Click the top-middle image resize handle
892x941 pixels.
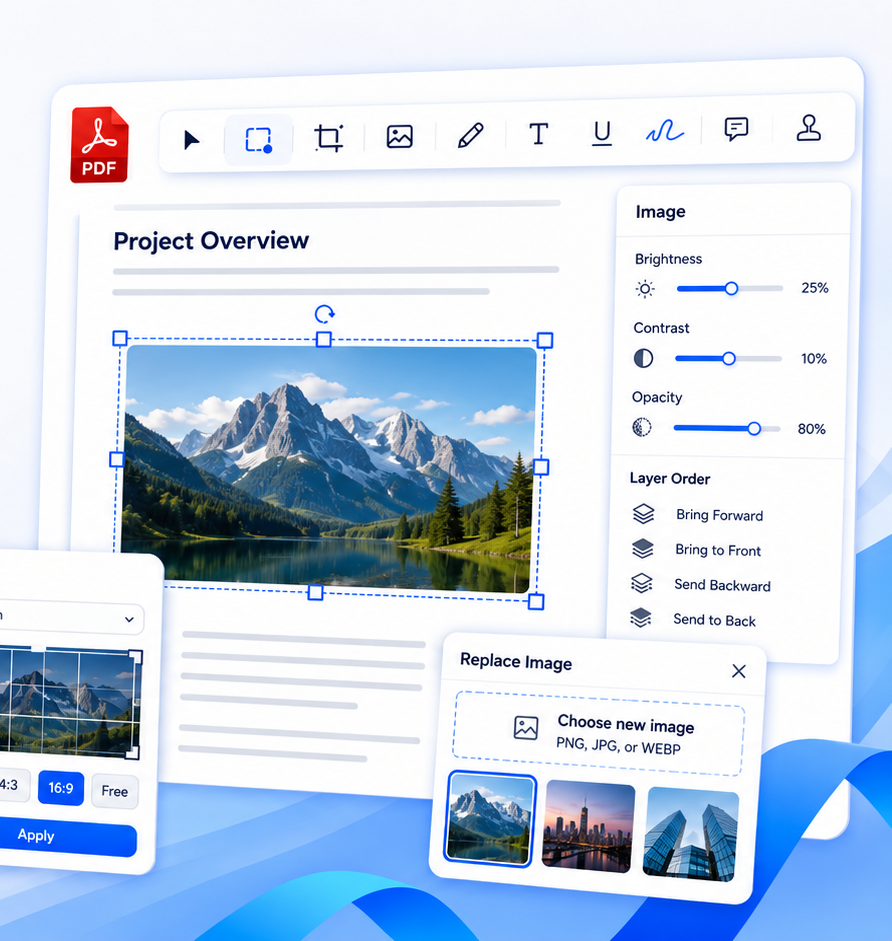tap(324, 340)
